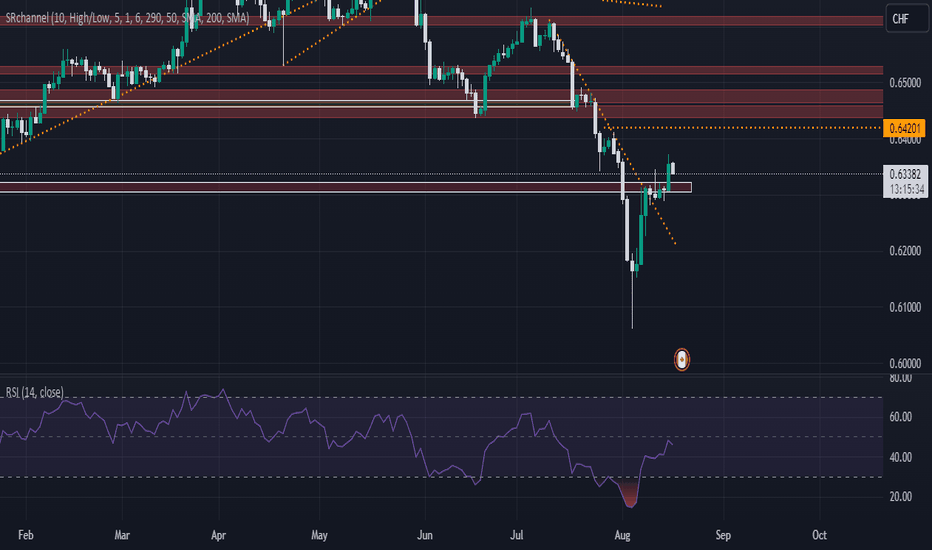Select the white-outlined support zone rectangle
The width and height of the screenshot is (932, 550).
click(x=345, y=188)
